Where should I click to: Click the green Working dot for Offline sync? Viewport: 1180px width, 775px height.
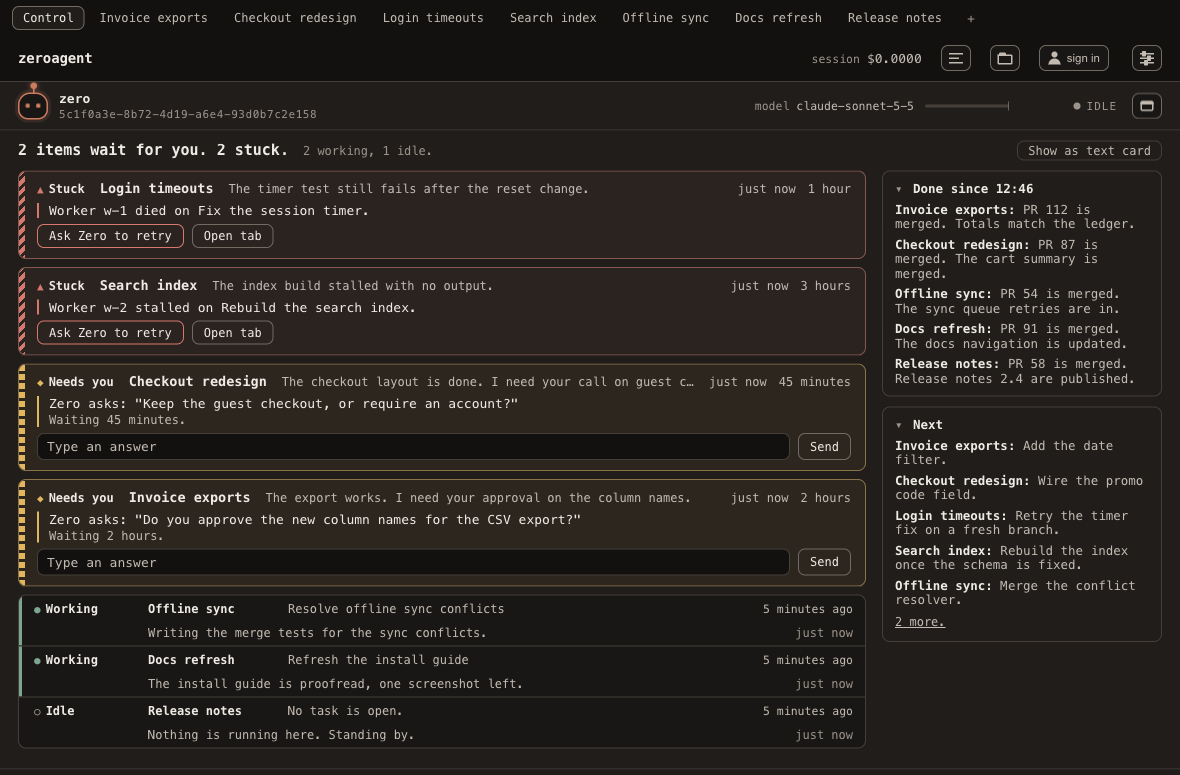(x=37, y=609)
